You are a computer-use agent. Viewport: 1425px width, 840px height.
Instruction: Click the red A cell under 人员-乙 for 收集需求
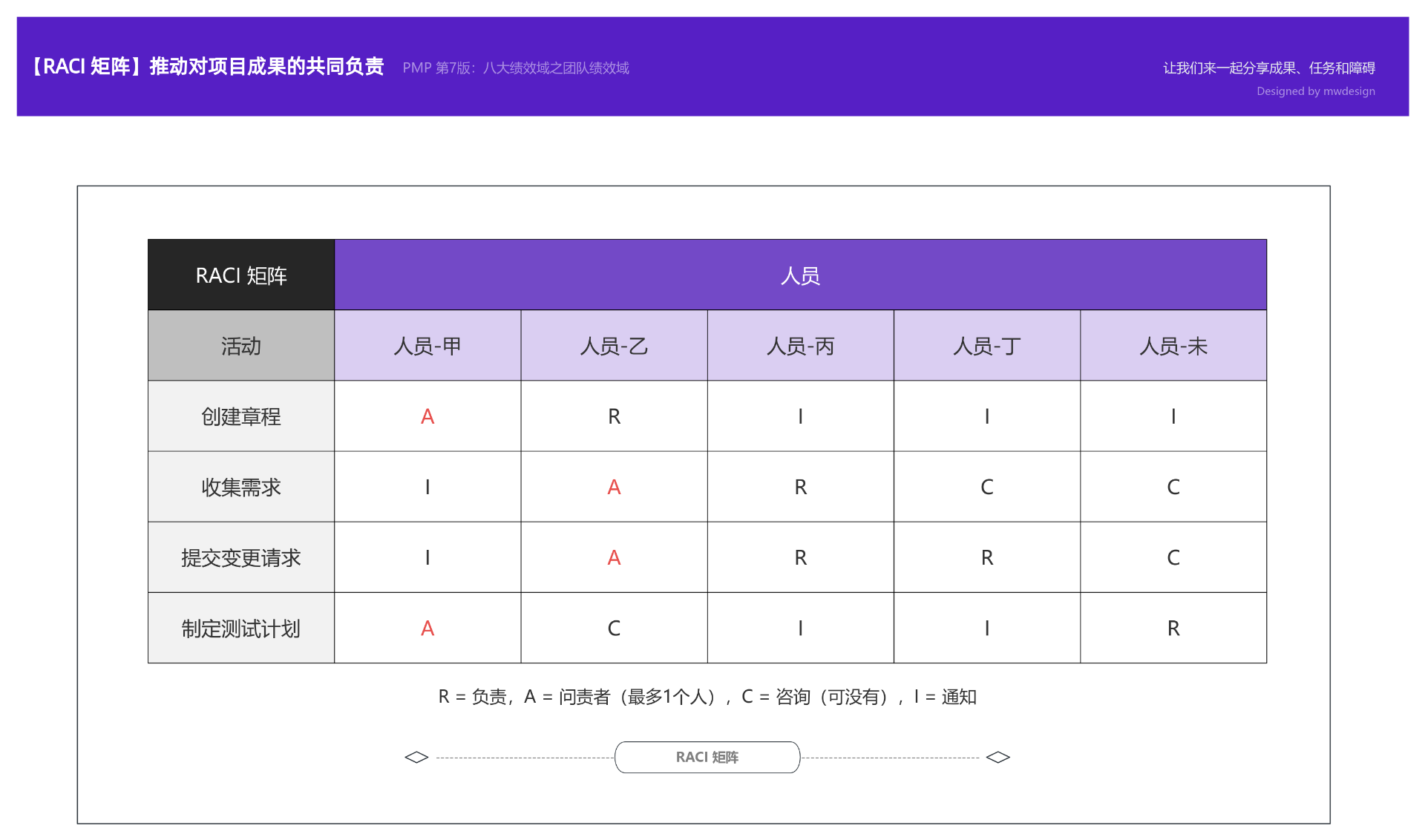614,487
